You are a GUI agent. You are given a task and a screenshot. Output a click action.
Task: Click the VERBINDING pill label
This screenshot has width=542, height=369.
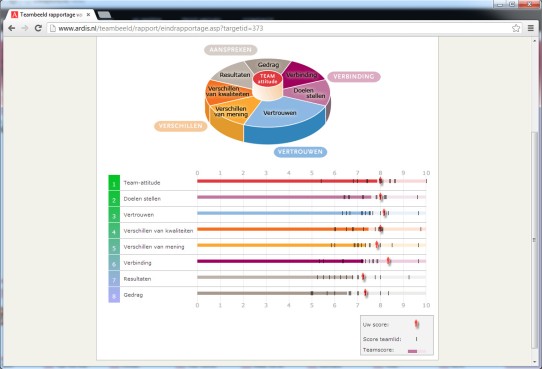pos(354,77)
